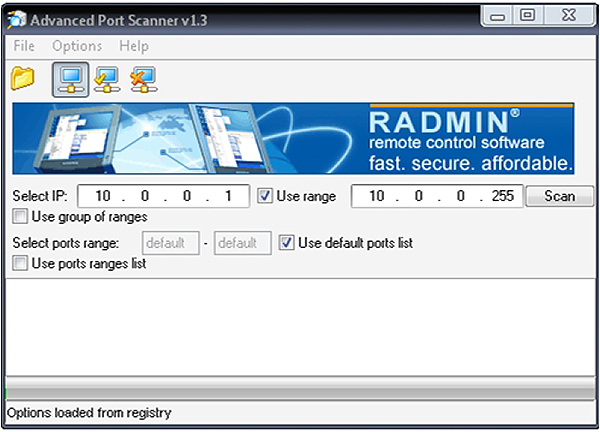Open the yellow folder icon in toolbar
This screenshot has height=432, width=600.
[23, 78]
